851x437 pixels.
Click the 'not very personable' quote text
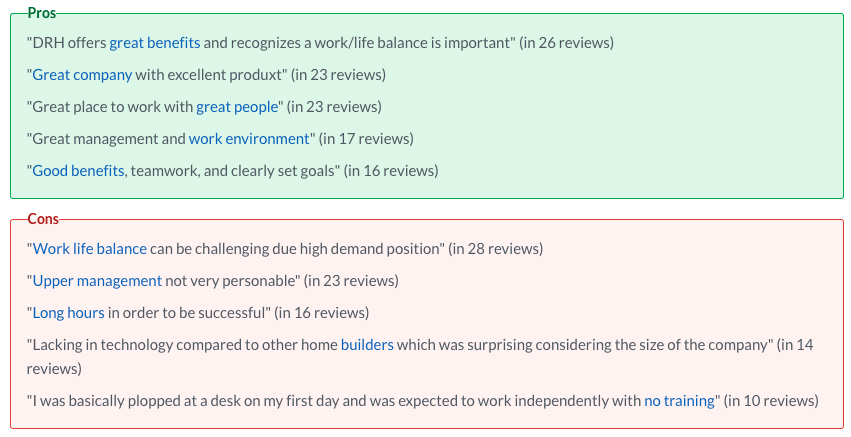click(229, 281)
